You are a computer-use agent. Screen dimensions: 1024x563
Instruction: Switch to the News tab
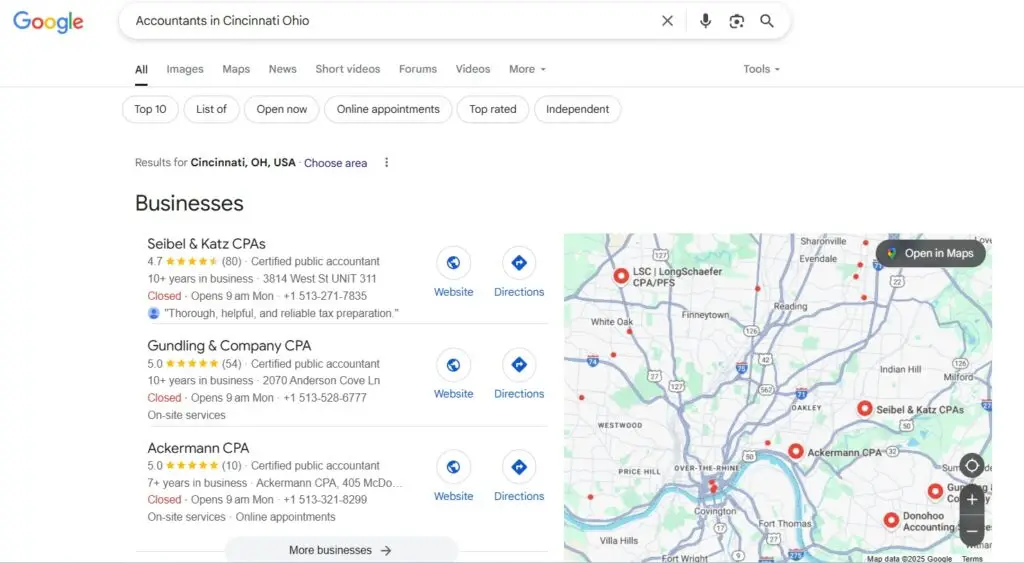click(283, 69)
